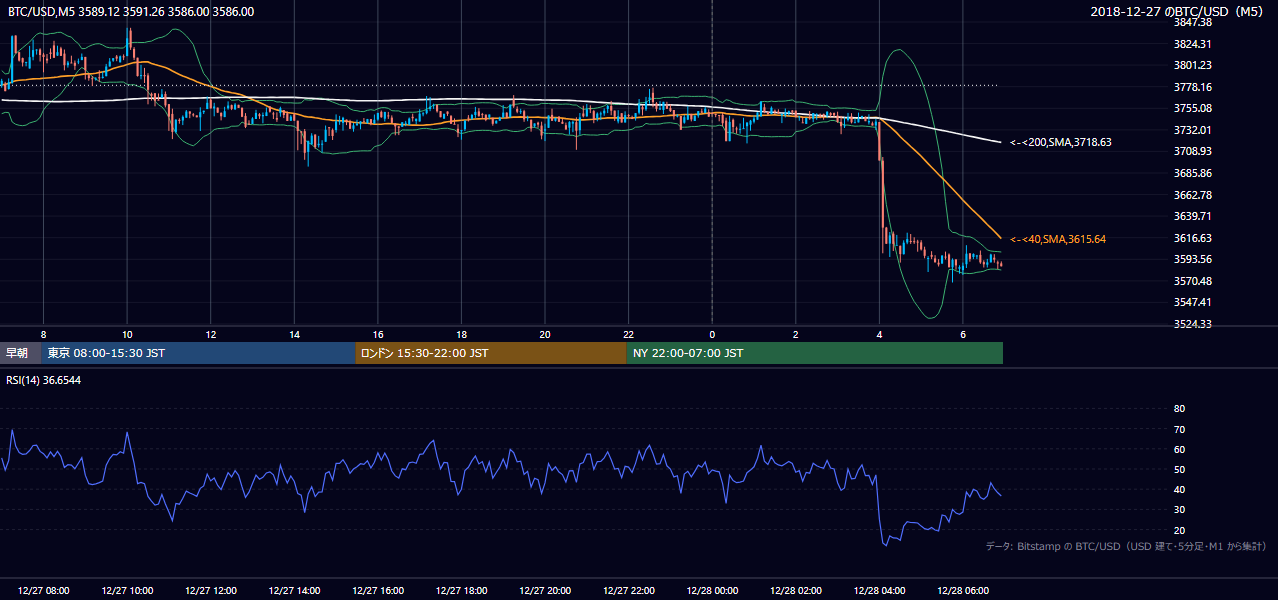
Task: Click the BTC/USD,M5 OHLC header text
Action: 131,12
